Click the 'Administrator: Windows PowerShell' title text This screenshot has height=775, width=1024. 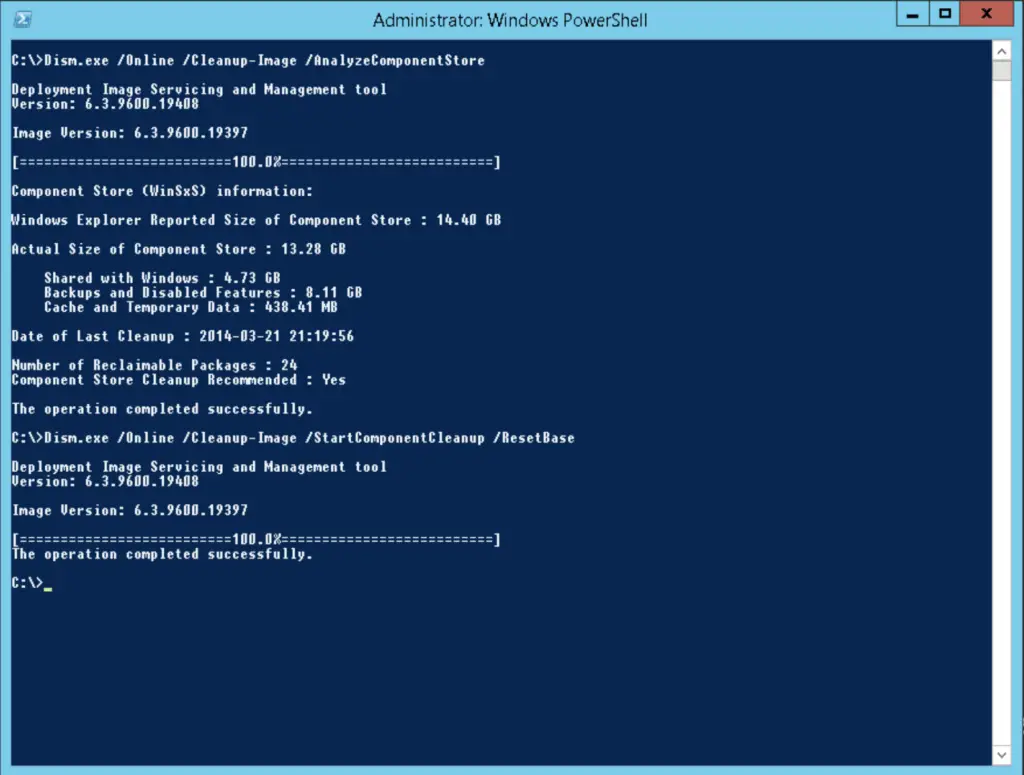click(510, 20)
